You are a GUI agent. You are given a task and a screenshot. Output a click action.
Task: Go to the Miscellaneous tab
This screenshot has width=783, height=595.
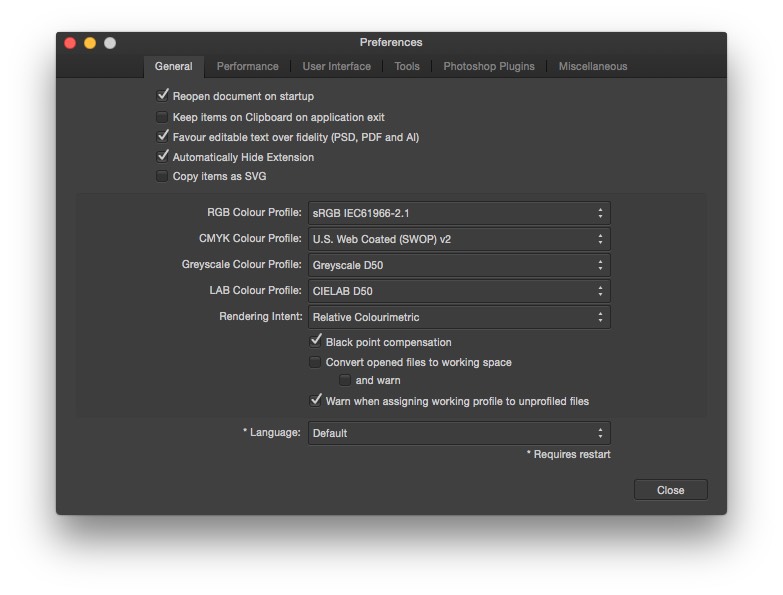(x=593, y=67)
